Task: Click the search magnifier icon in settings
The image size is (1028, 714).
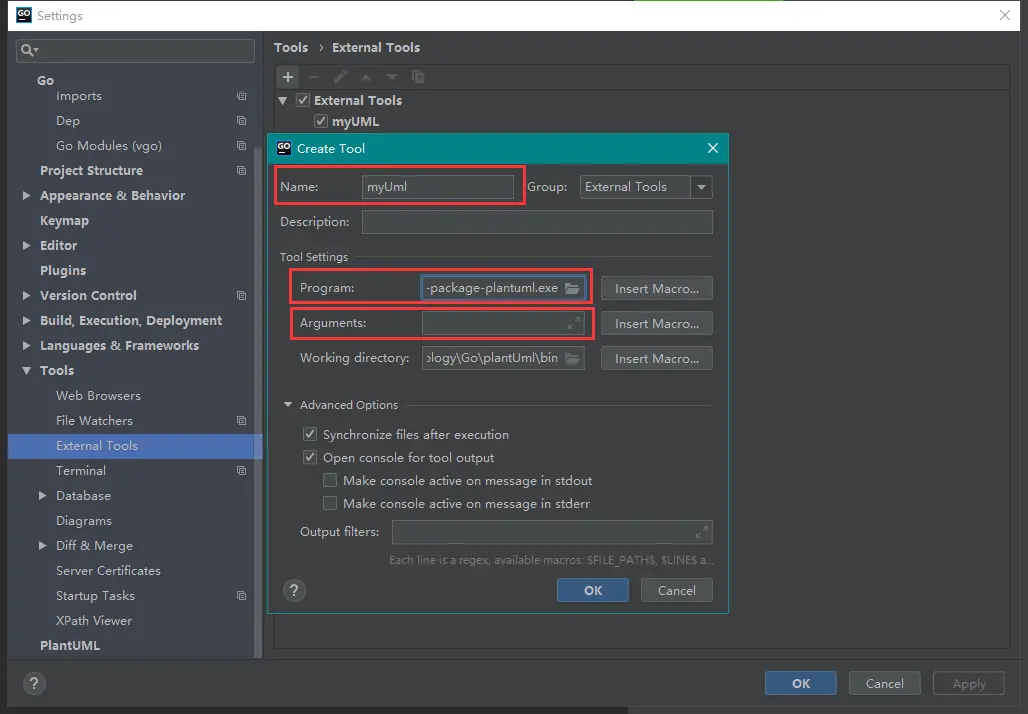Action: 28,50
